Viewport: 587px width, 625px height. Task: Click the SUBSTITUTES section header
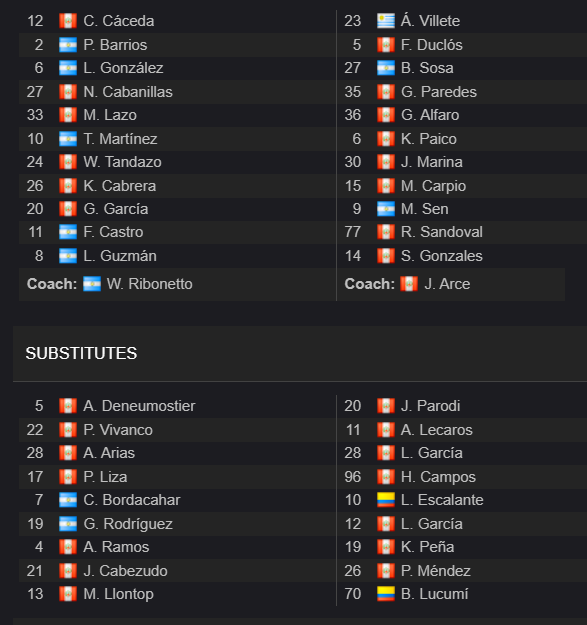[x=81, y=353]
